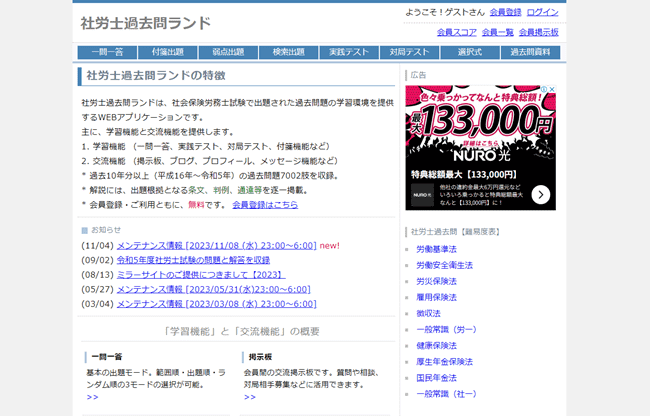This screenshot has width=650, height=416.
Task: Open the 対局テスト menu tab
Action: [409, 52]
